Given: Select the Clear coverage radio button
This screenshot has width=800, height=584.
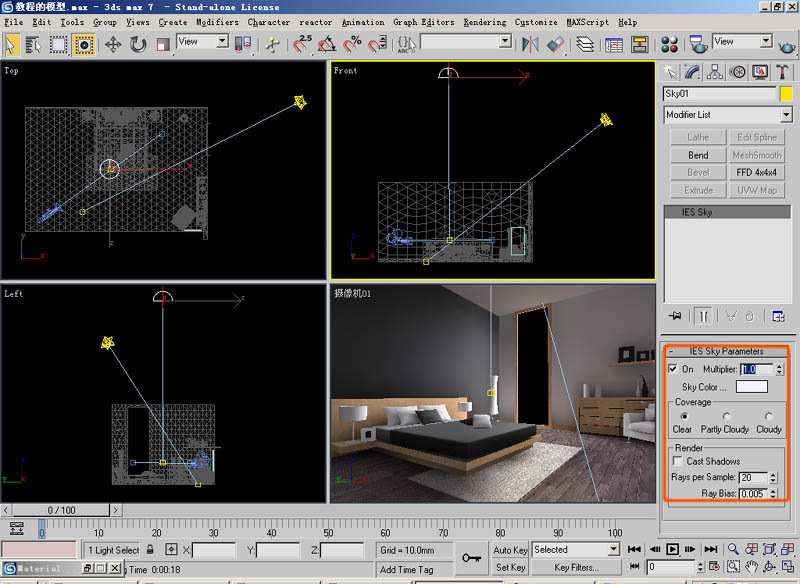Looking at the screenshot, I should (x=684, y=416).
